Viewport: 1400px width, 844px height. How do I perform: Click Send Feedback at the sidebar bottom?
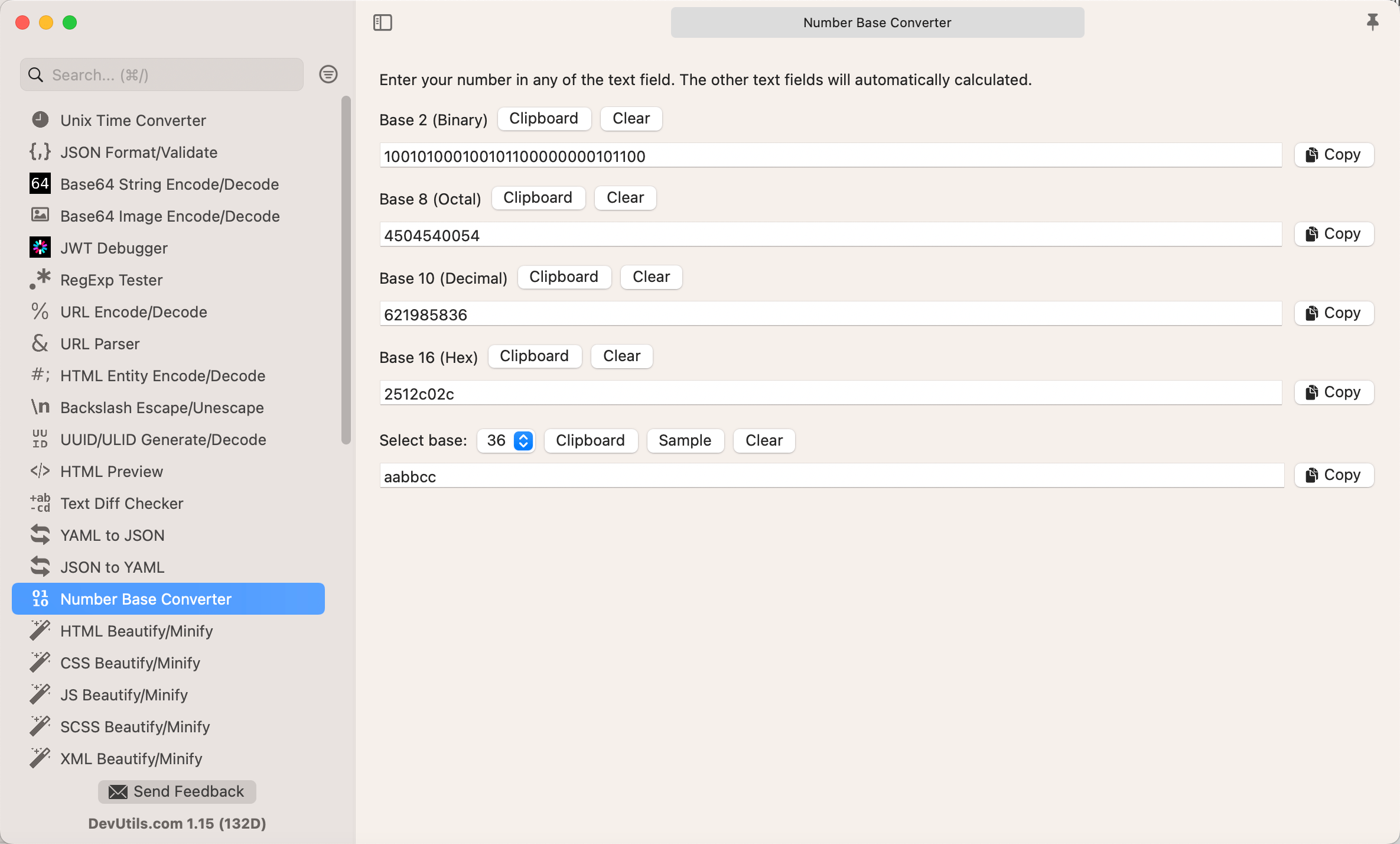(x=177, y=791)
